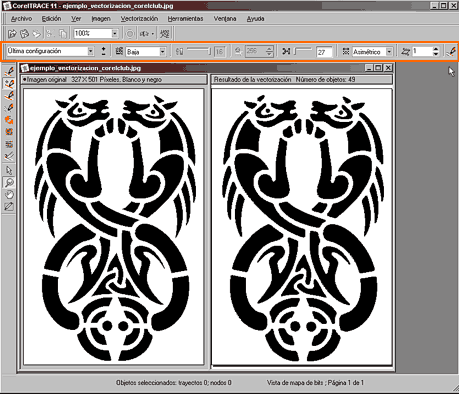The image size is (459, 394).
Task: Open the Ventana menu
Action: point(225,19)
